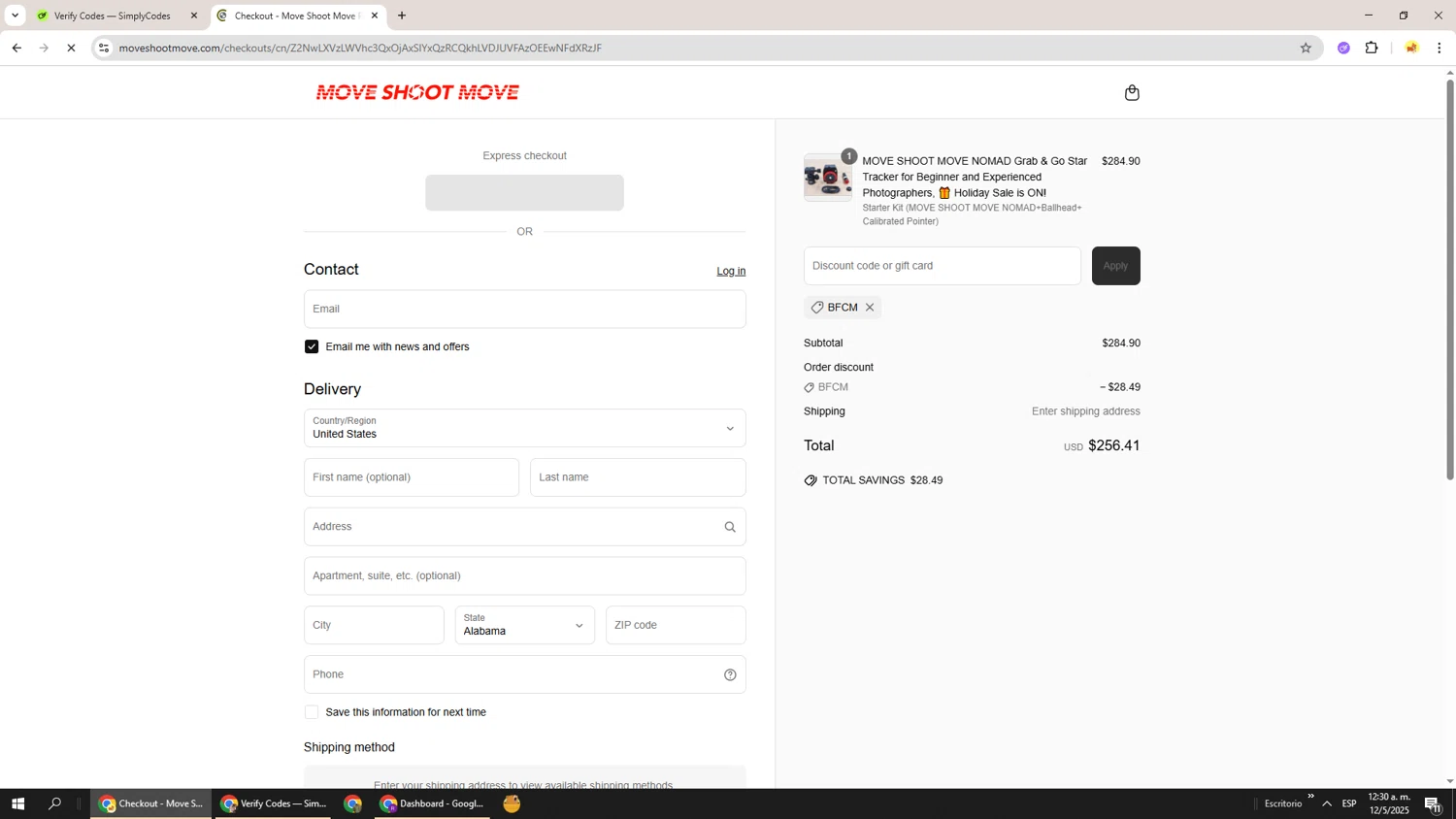
Task: Focus the Phone input field
Action: pyautogui.click(x=525, y=674)
